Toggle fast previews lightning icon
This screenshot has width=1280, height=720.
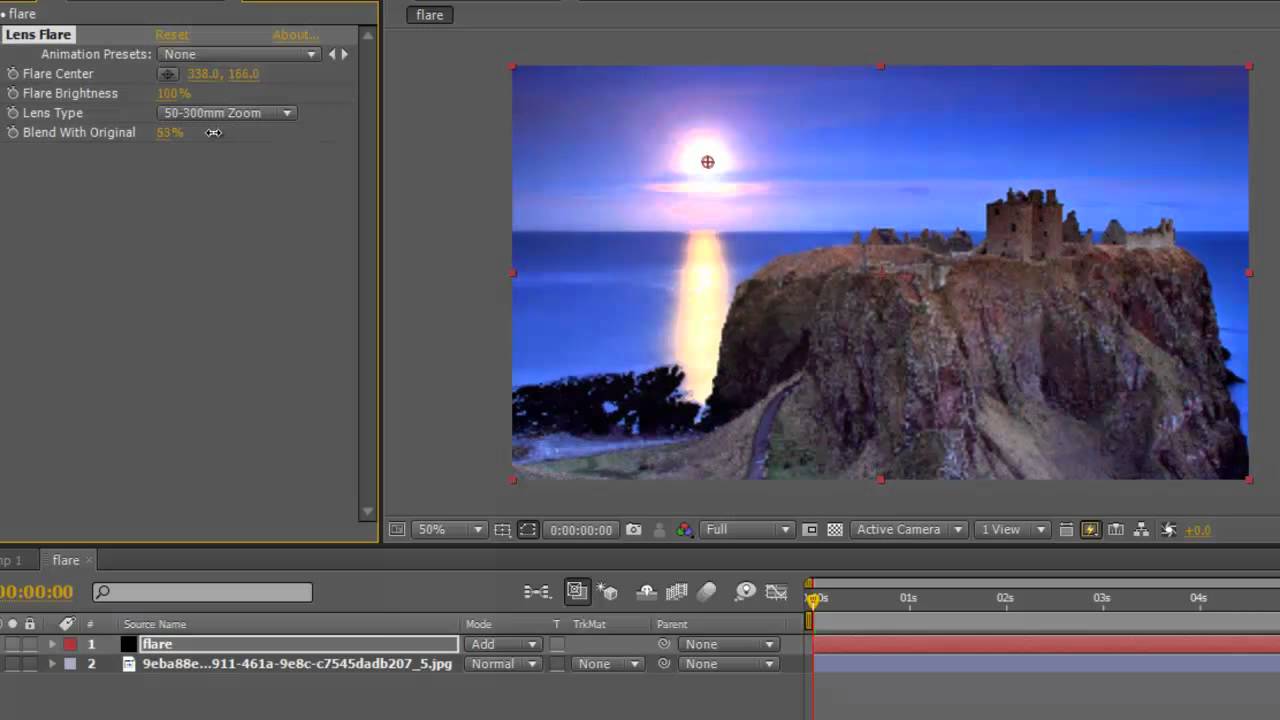[x=1090, y=530]
